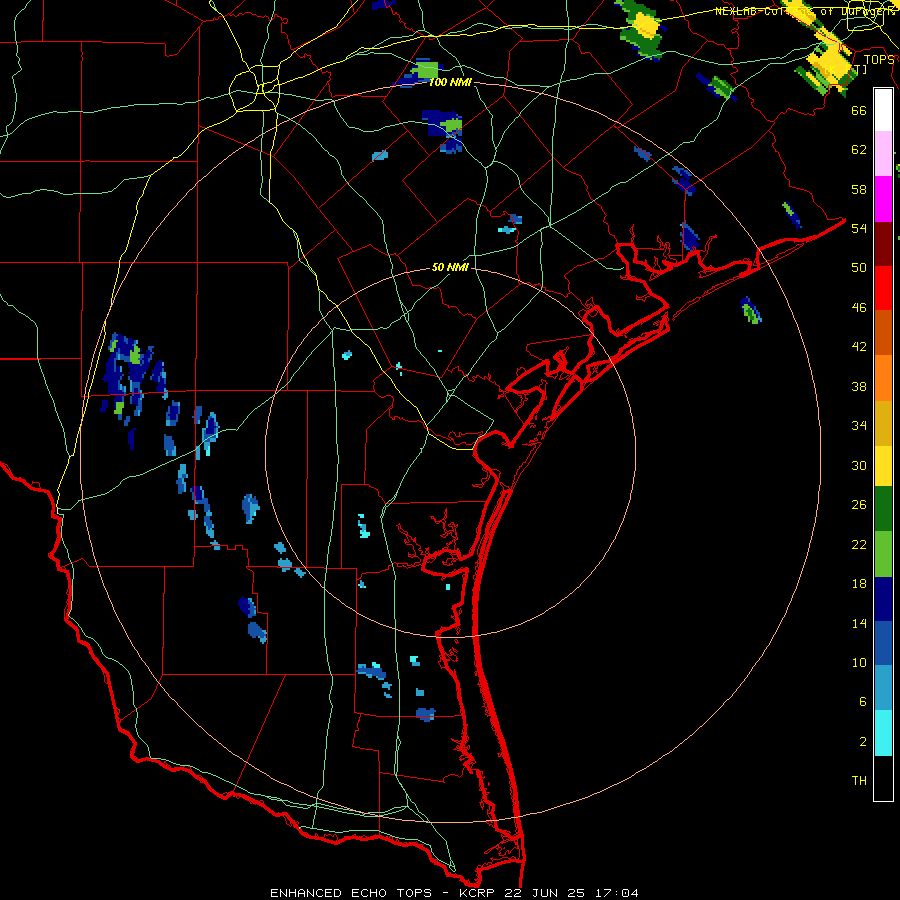
Task: Click the NEXLAB College of DuPage credit
Action: pyautogui.click(x=806, y=11)
